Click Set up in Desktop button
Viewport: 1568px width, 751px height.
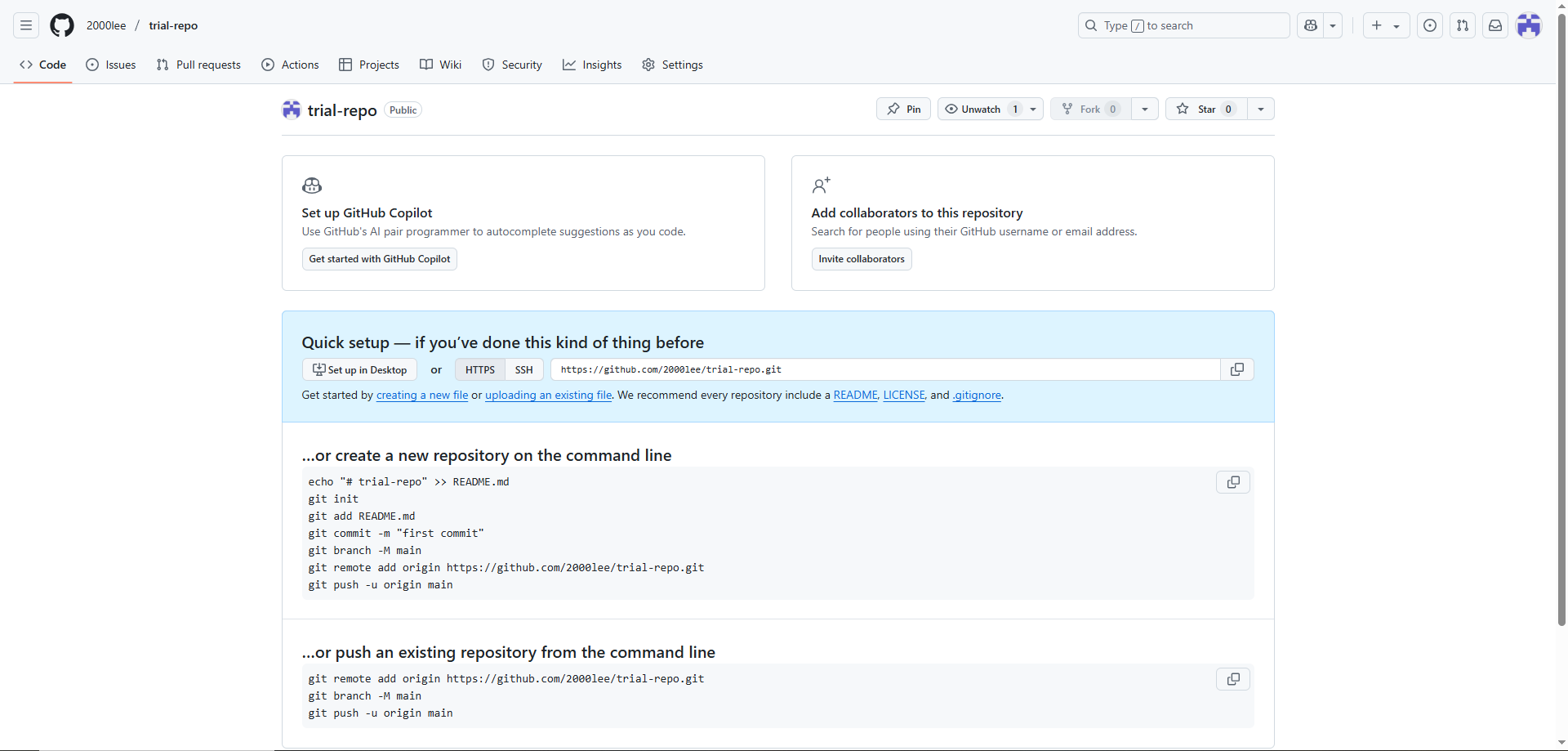(359, 369)
